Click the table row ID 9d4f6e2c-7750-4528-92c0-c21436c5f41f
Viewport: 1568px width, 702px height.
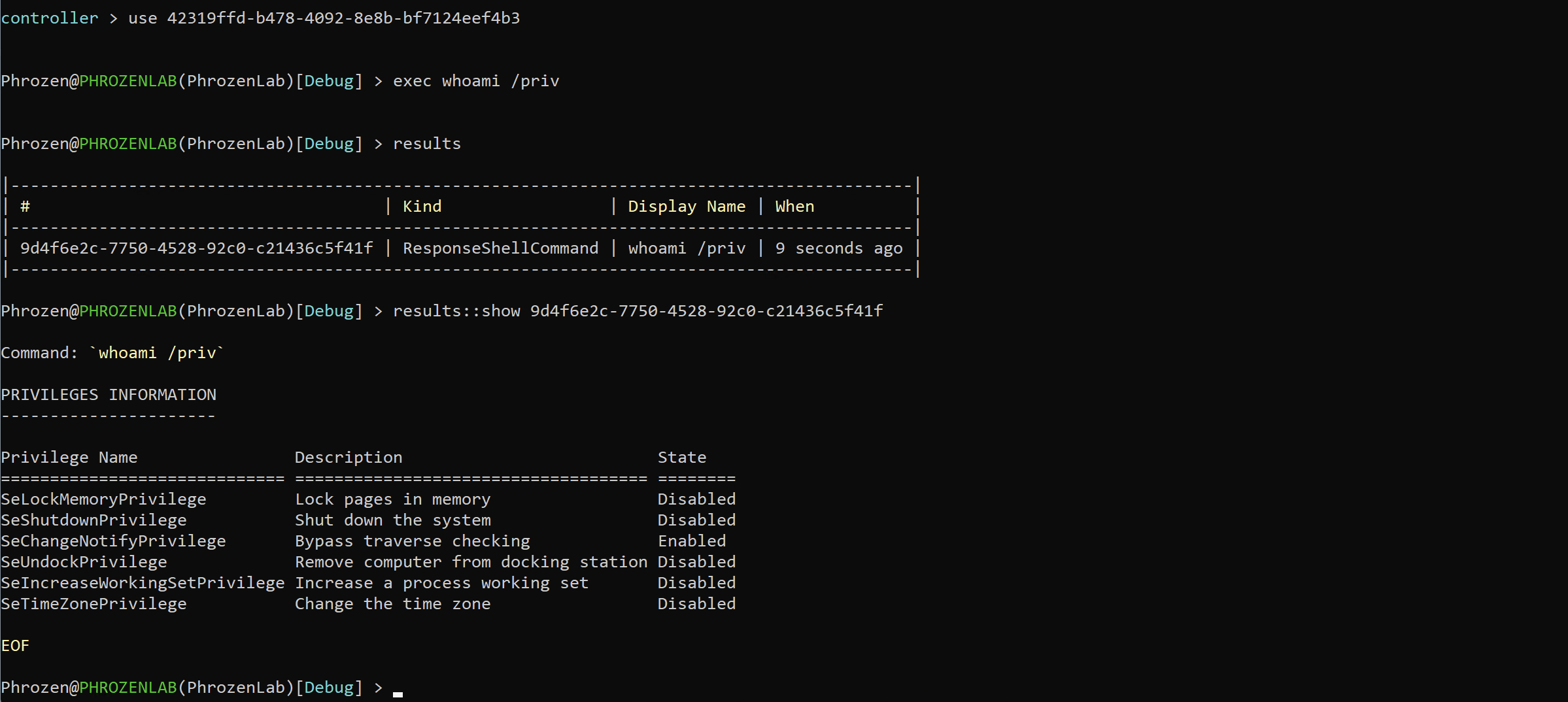[x=196, y=248]
